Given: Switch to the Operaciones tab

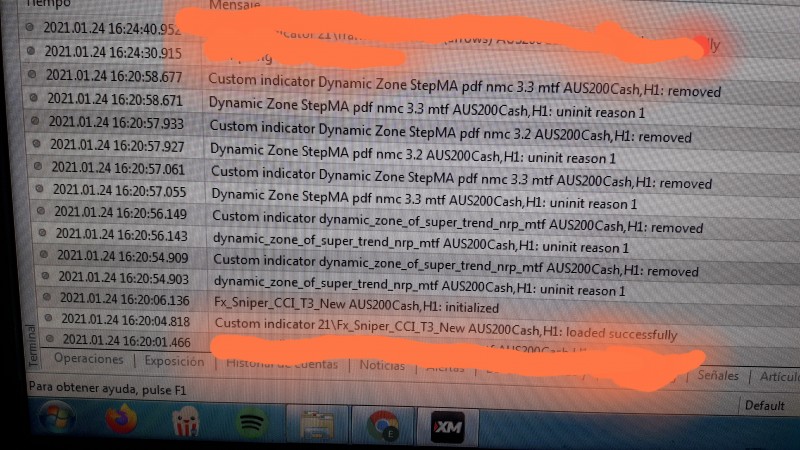Looking at the screenshot, I should pyautogui.click(x=89, y=359).
